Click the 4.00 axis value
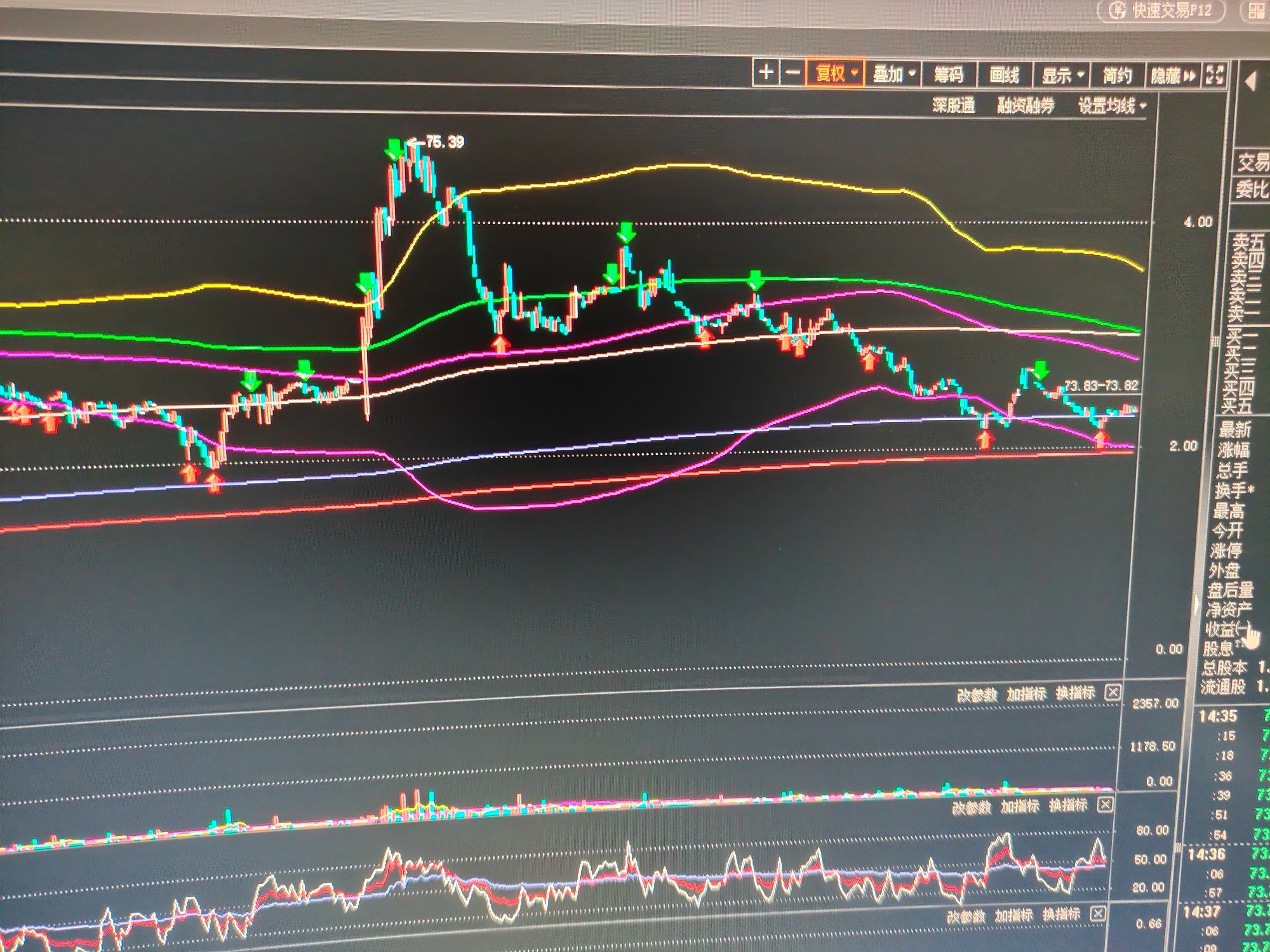 tap(1198, 222)
